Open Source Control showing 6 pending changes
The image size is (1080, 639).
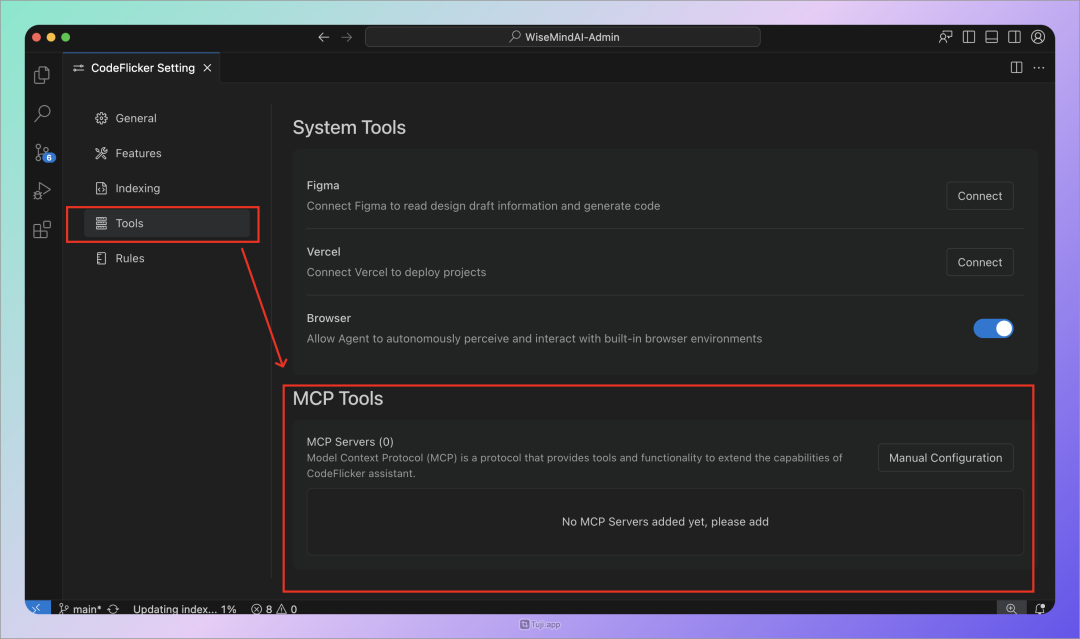tap(41, 152)
